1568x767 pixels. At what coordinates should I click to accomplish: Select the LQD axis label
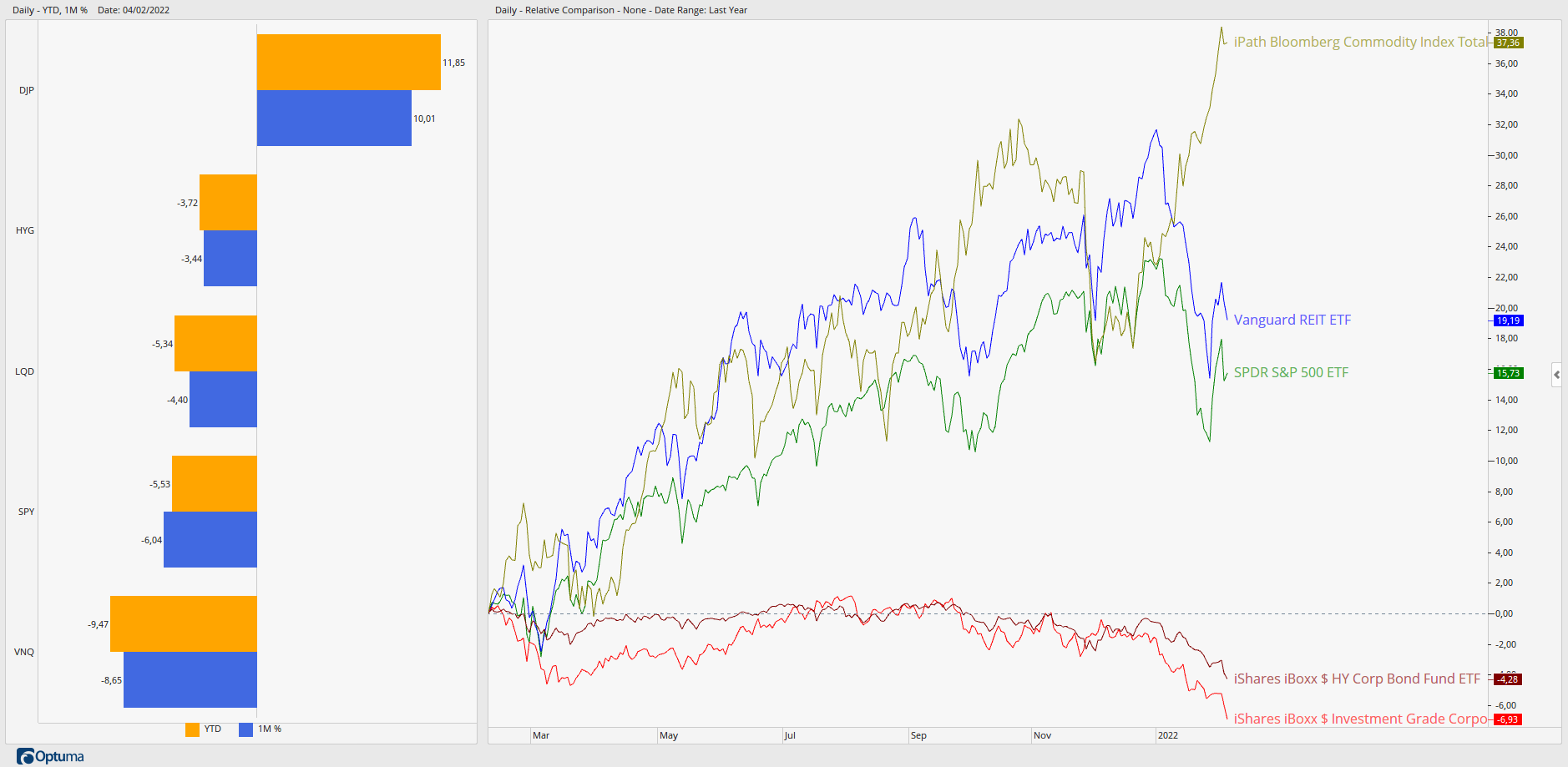pyautogui.click(x=25, y=371)
